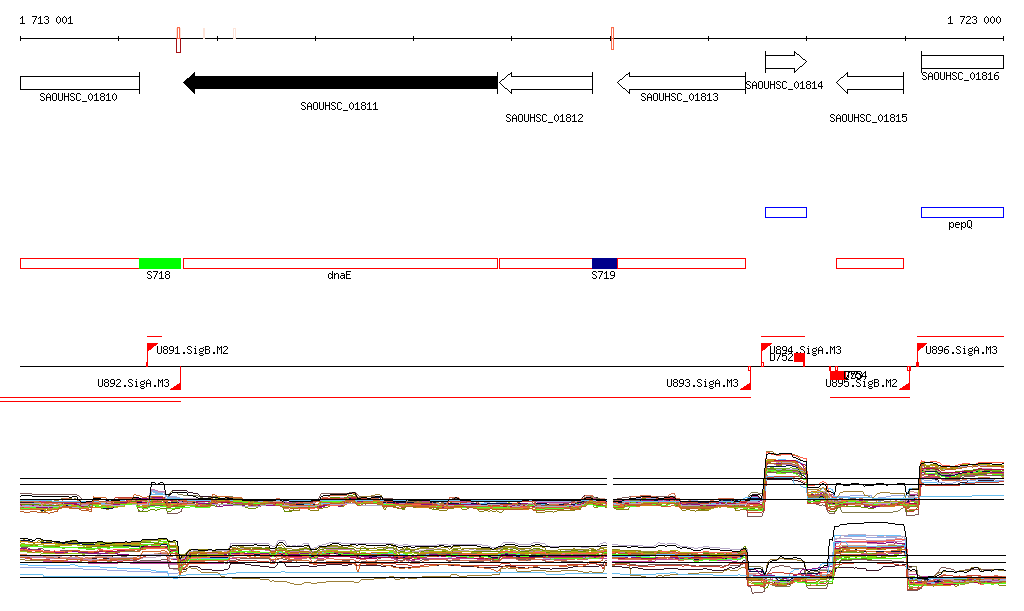Select the black SAOUHSC_01811 gene arrow
Viewport: 1024px width, 611px height.
340,83
